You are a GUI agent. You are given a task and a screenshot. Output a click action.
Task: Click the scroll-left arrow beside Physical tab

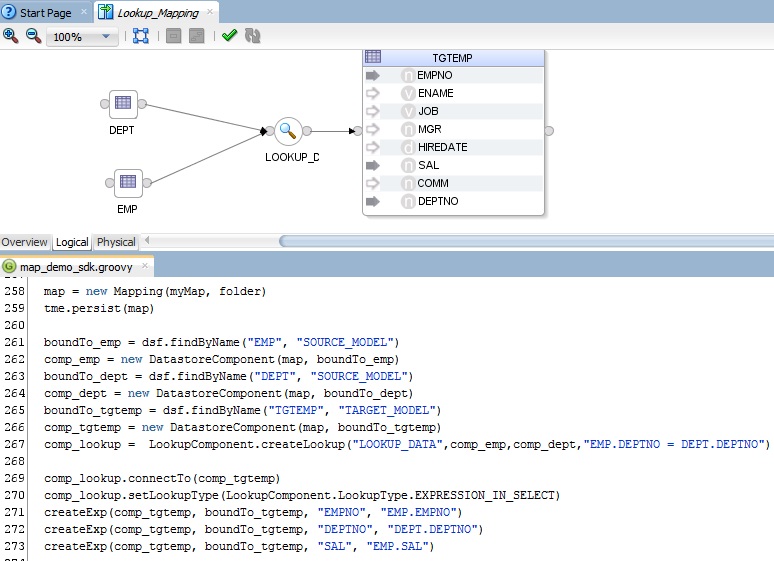pyautogui.click(x=148, y=241)
